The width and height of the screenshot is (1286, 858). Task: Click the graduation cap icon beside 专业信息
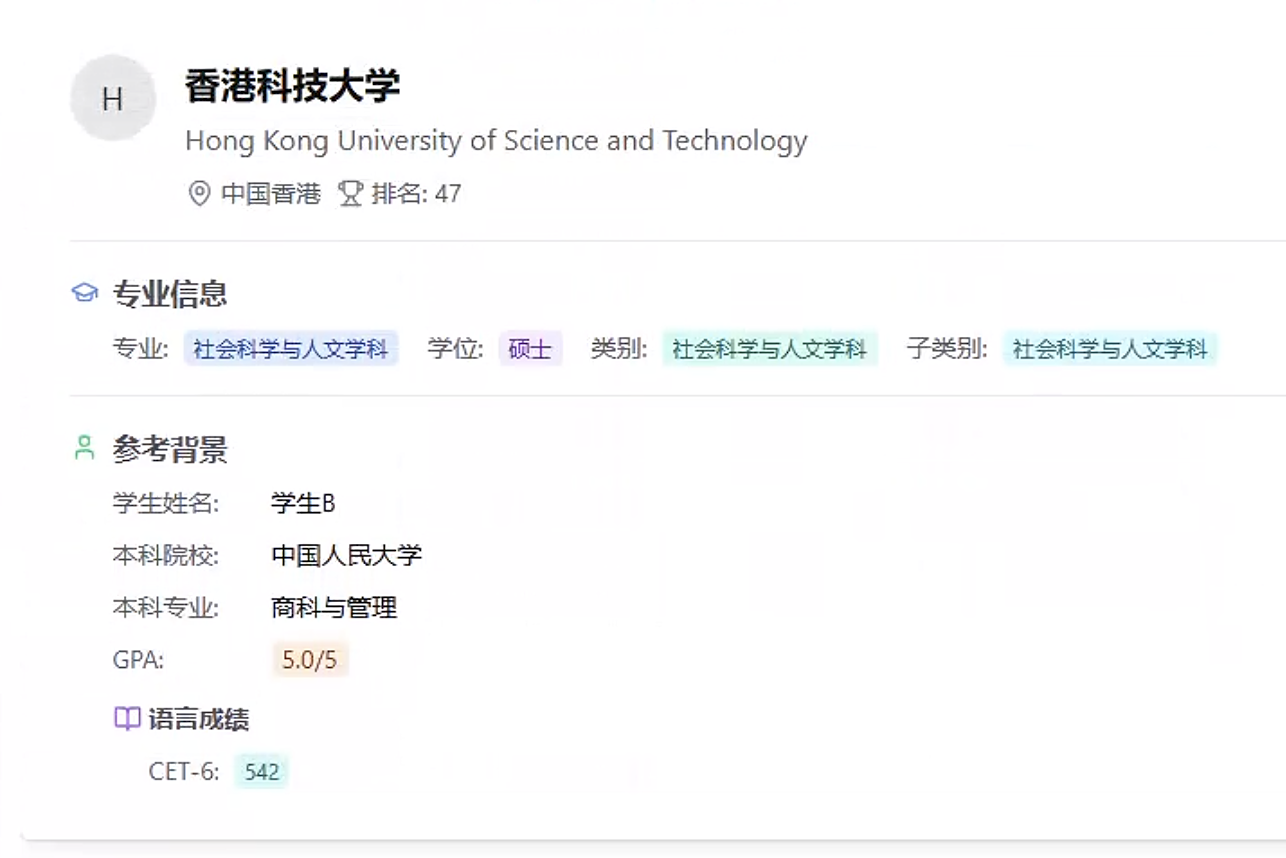pyautogui.click(x=85, y=293)
